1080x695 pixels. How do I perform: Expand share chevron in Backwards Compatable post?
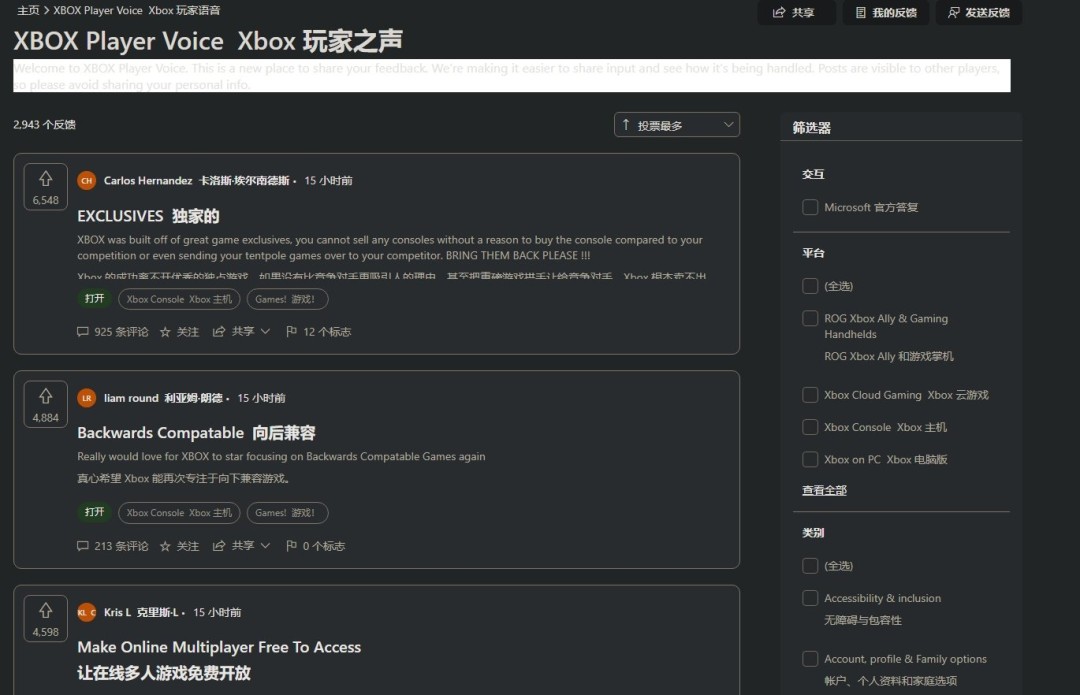pyautogui.click(x=265, y=546)
